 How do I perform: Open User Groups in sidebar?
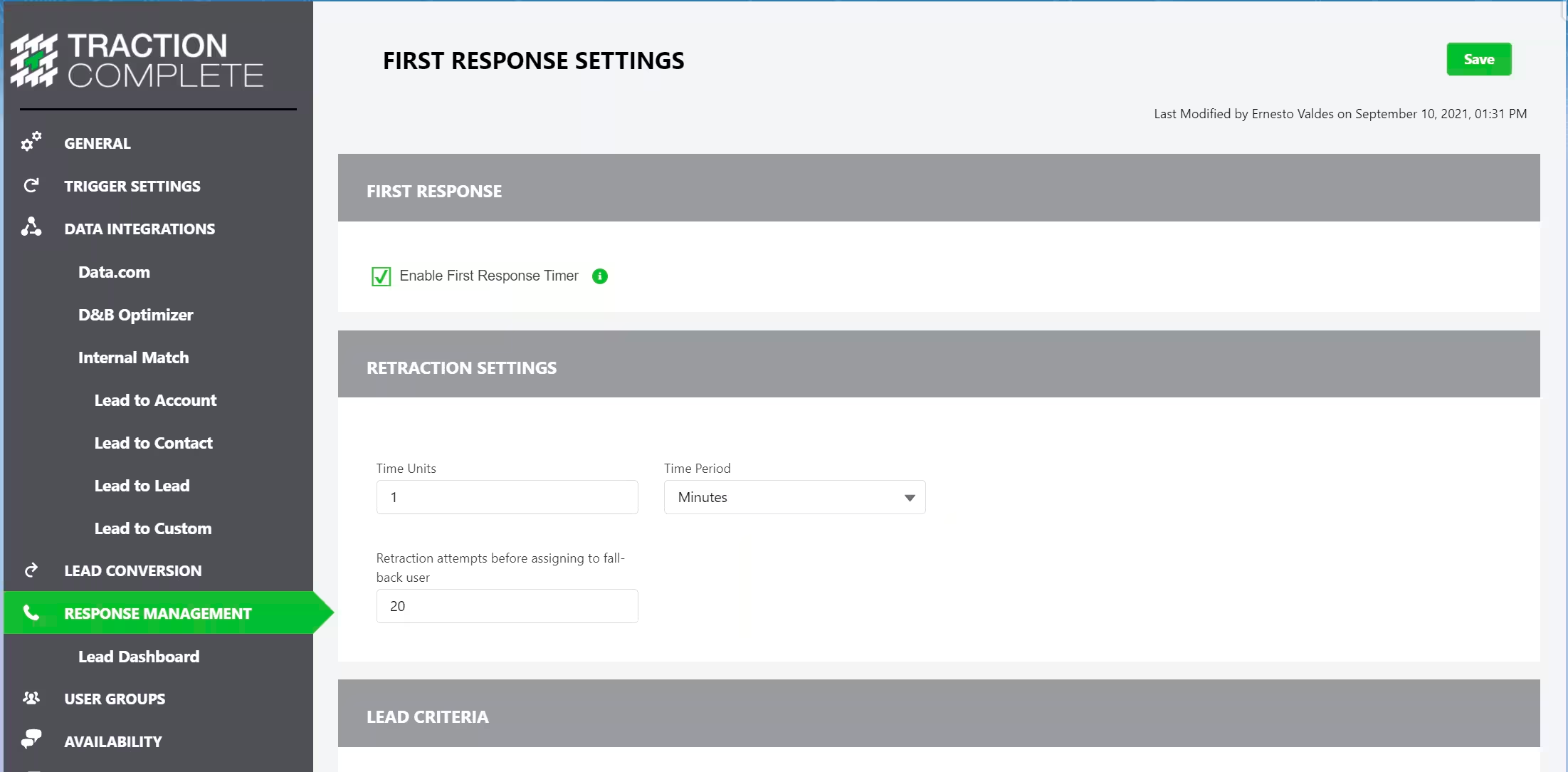(x=115, y=699)
